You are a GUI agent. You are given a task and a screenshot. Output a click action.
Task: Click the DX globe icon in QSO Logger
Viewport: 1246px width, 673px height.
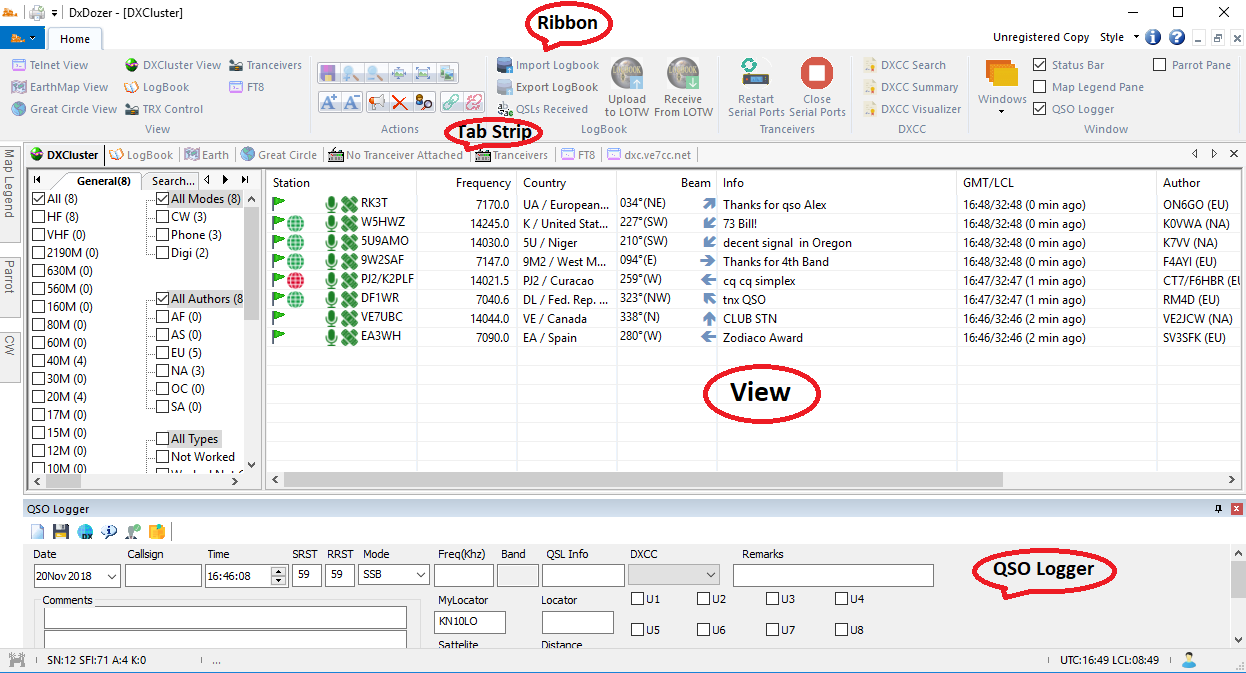[x=85, y=532]
